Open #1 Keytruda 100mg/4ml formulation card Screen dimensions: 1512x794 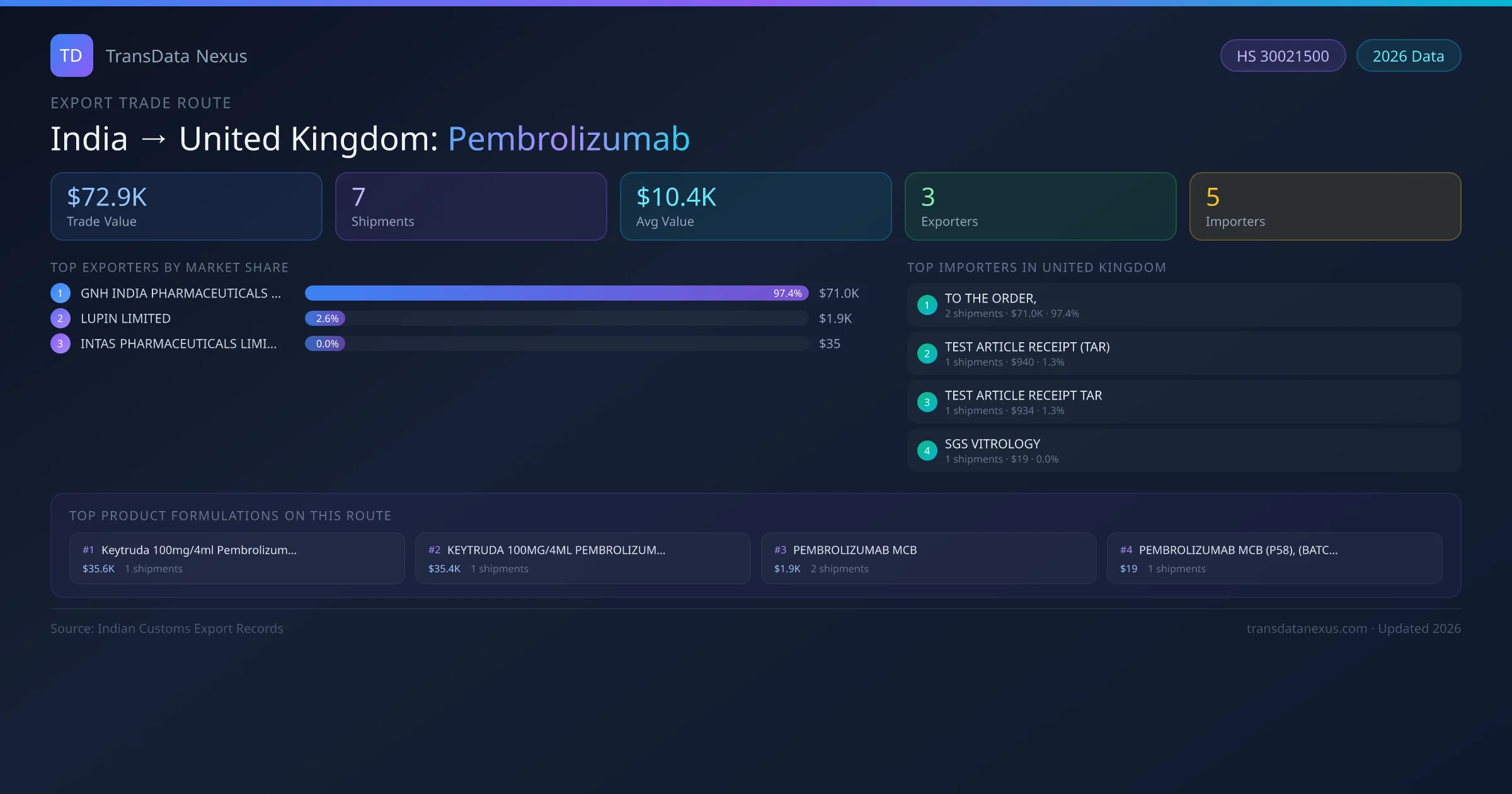(x=237, y=558)
